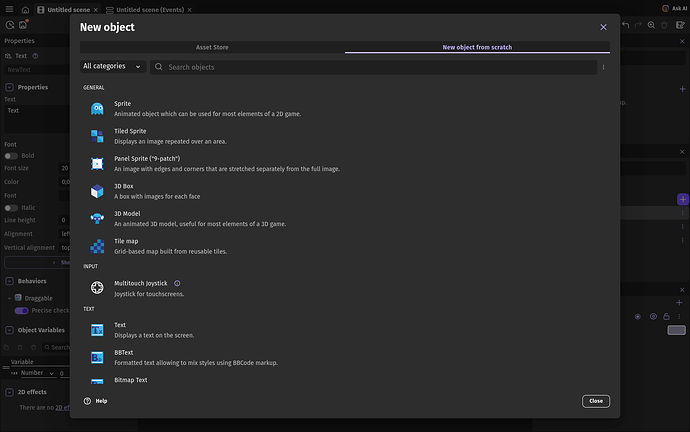Select the 3D Box object icon
This screenshot has width=690, height=432.
(x=97, y=191)
